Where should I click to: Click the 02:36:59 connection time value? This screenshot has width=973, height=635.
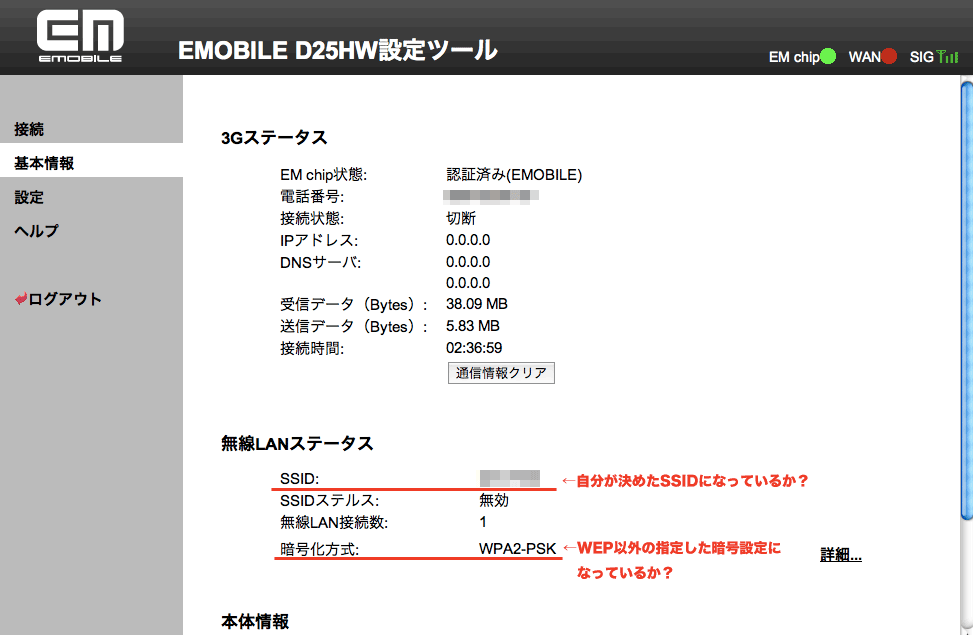pyautogui.click(x=474, y=348)
